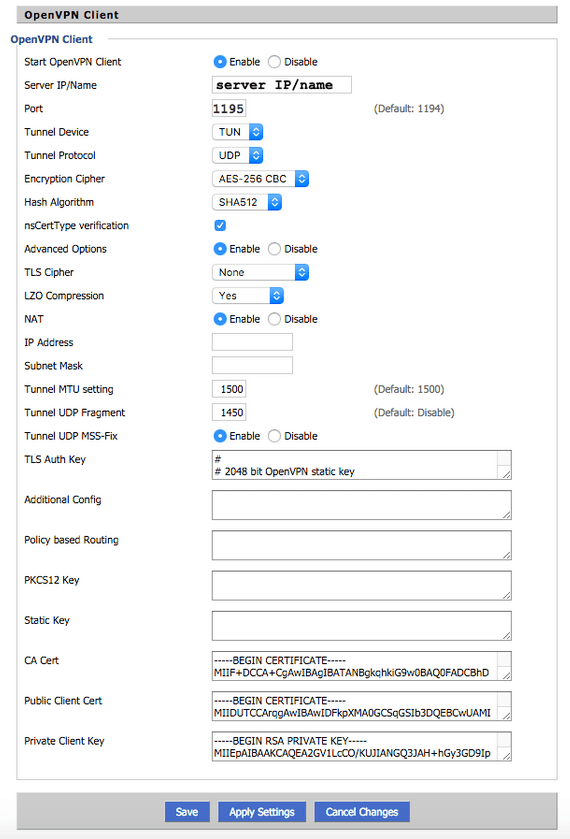
Task: Select Disable for NAT
Action: click(x=274, y=319)
